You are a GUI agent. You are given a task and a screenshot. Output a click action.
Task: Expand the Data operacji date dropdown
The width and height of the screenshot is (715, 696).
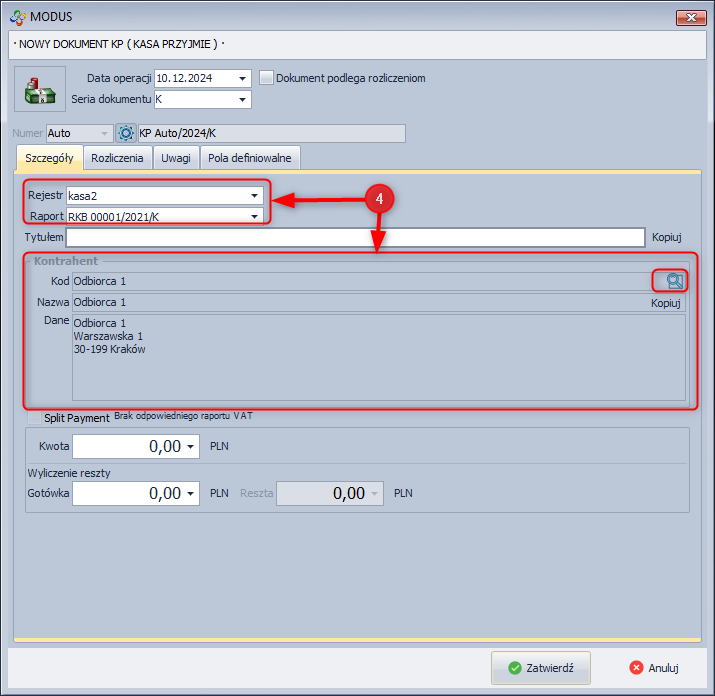[x=243, y=78]
